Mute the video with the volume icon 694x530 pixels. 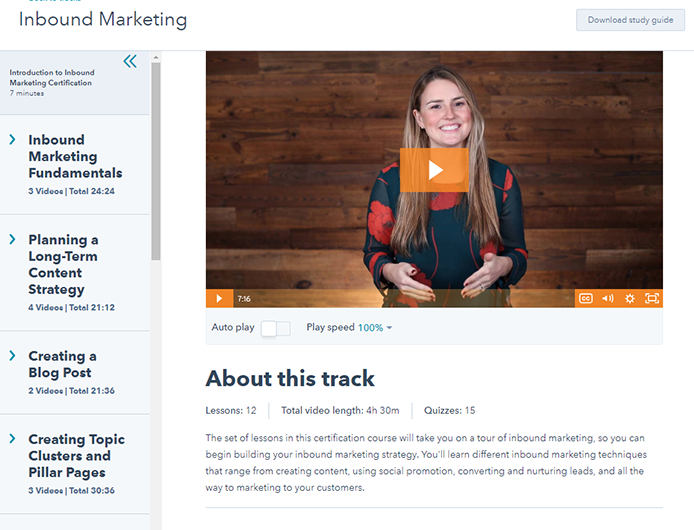[608, 298]
